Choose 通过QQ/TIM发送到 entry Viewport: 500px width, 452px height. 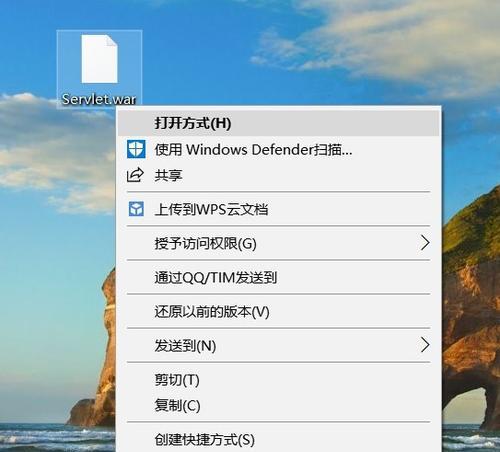click(x=279, y=277)
